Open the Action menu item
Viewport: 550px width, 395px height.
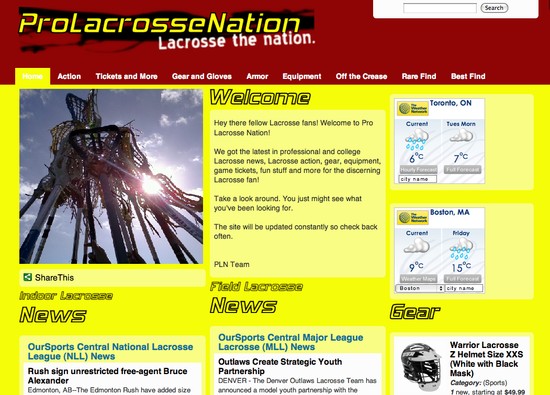point(69,76)
